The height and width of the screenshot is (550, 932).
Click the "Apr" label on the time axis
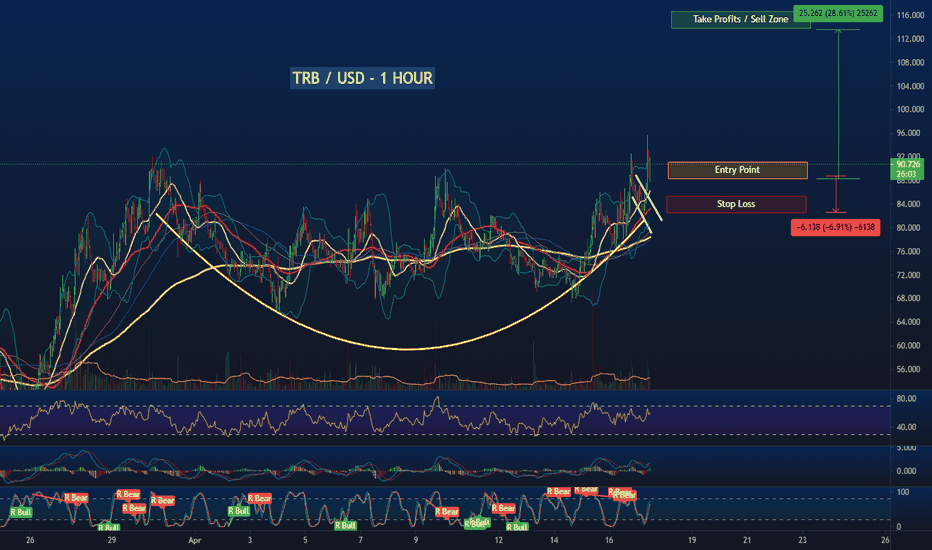[195, 540]
